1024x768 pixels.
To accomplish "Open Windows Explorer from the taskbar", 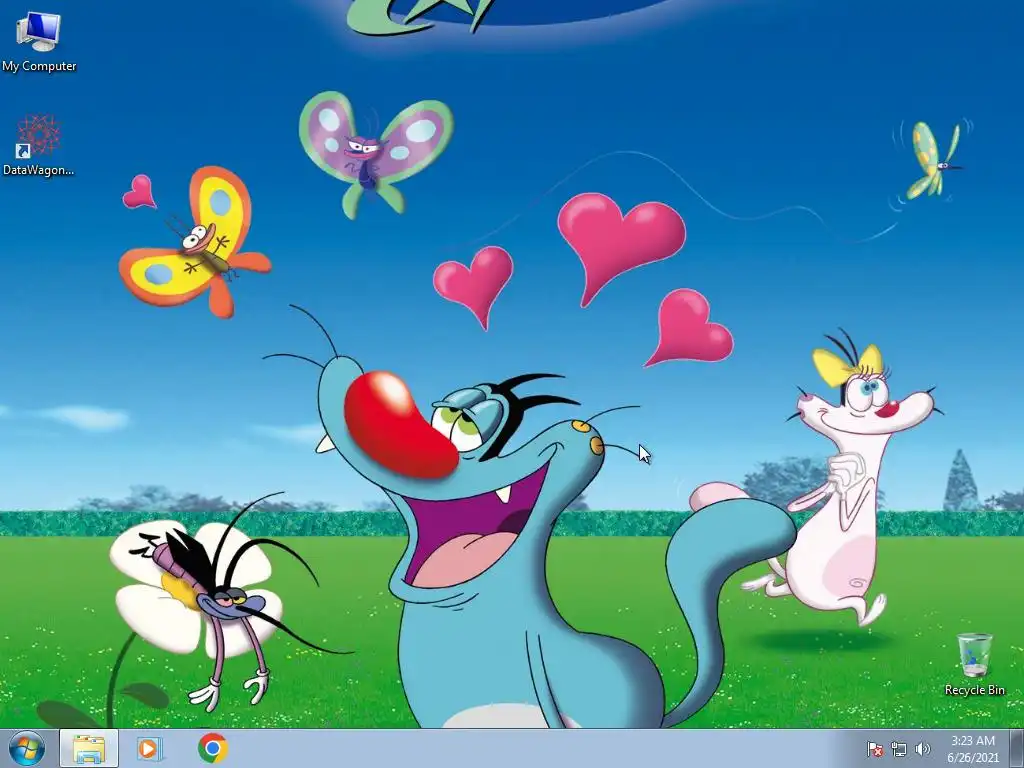I will click(89, 748).
